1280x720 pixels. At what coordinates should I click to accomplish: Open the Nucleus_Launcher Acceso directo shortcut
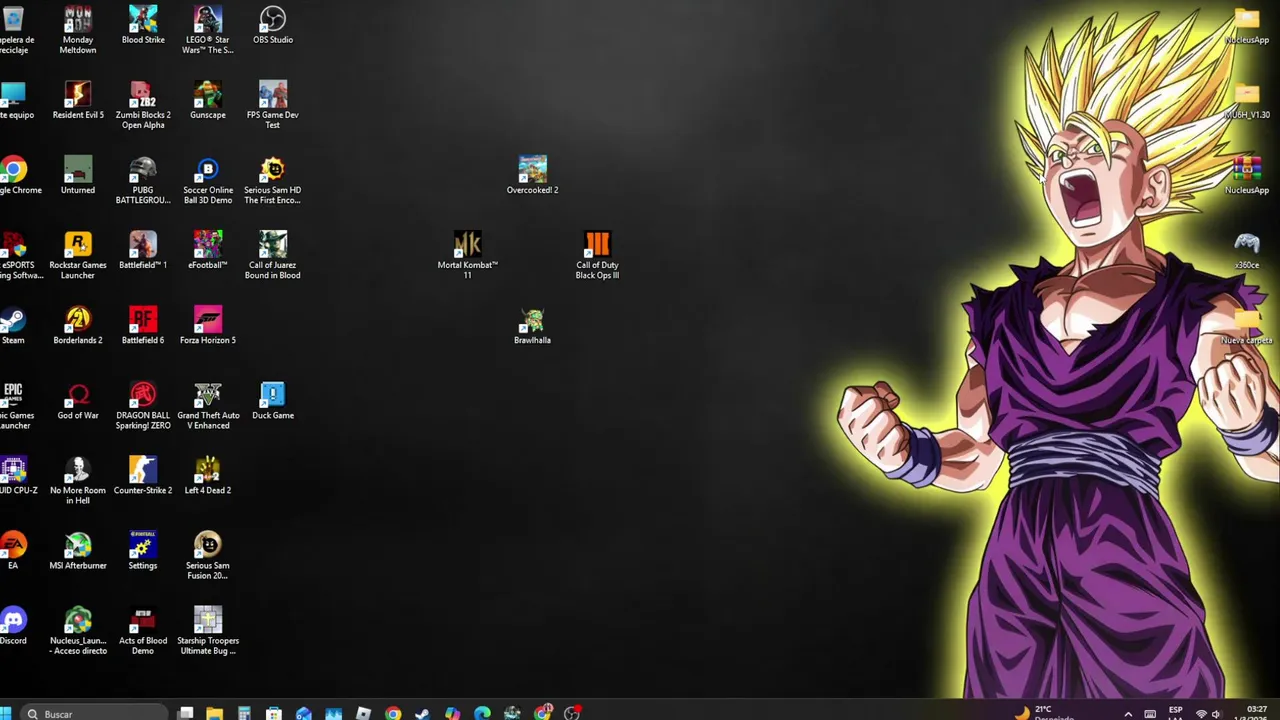78,630
